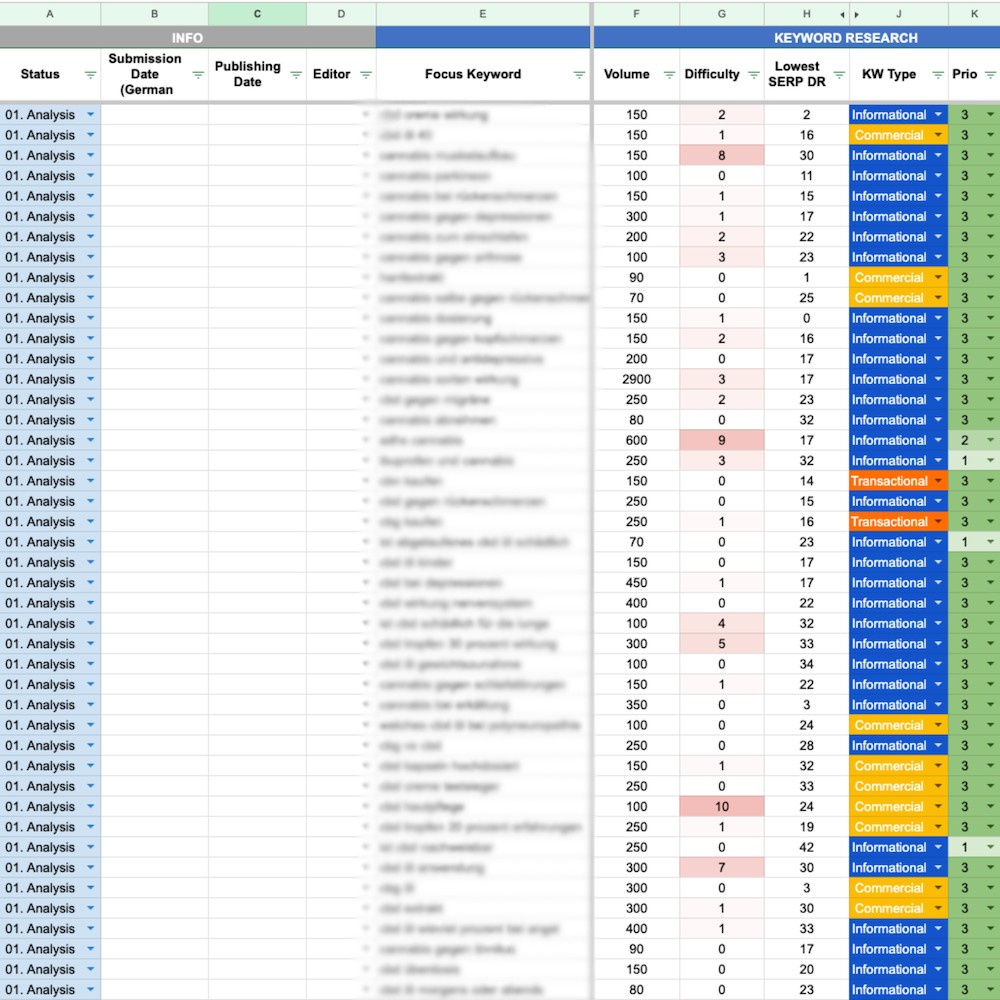The height and width of the screenshot is (1000, 1000).
Task: Select the Difficulty cell showing 10
Action: tap(721, 806)
